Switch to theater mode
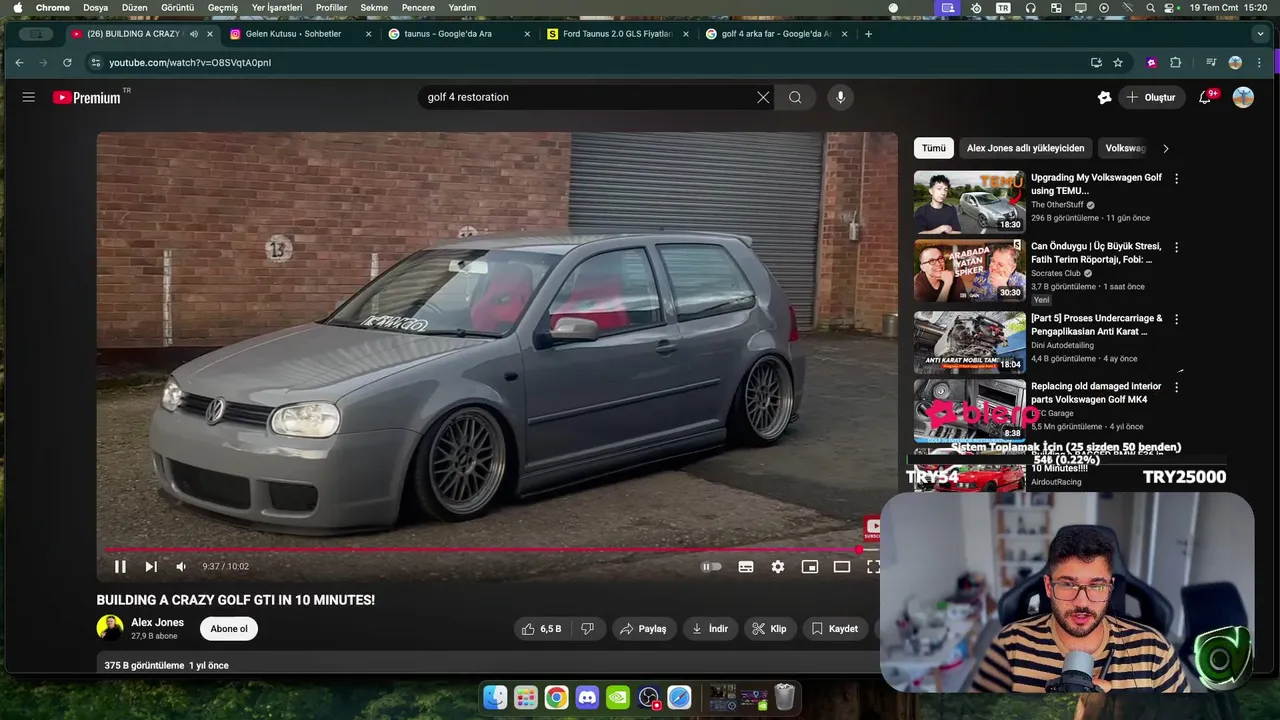 tap(842, 566)
